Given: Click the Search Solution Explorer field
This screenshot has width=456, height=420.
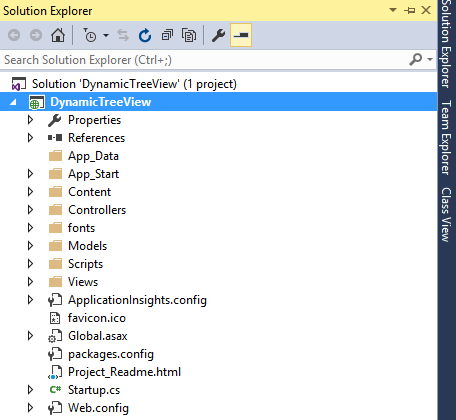Looking at the screenshot, I should click(218, 60).
